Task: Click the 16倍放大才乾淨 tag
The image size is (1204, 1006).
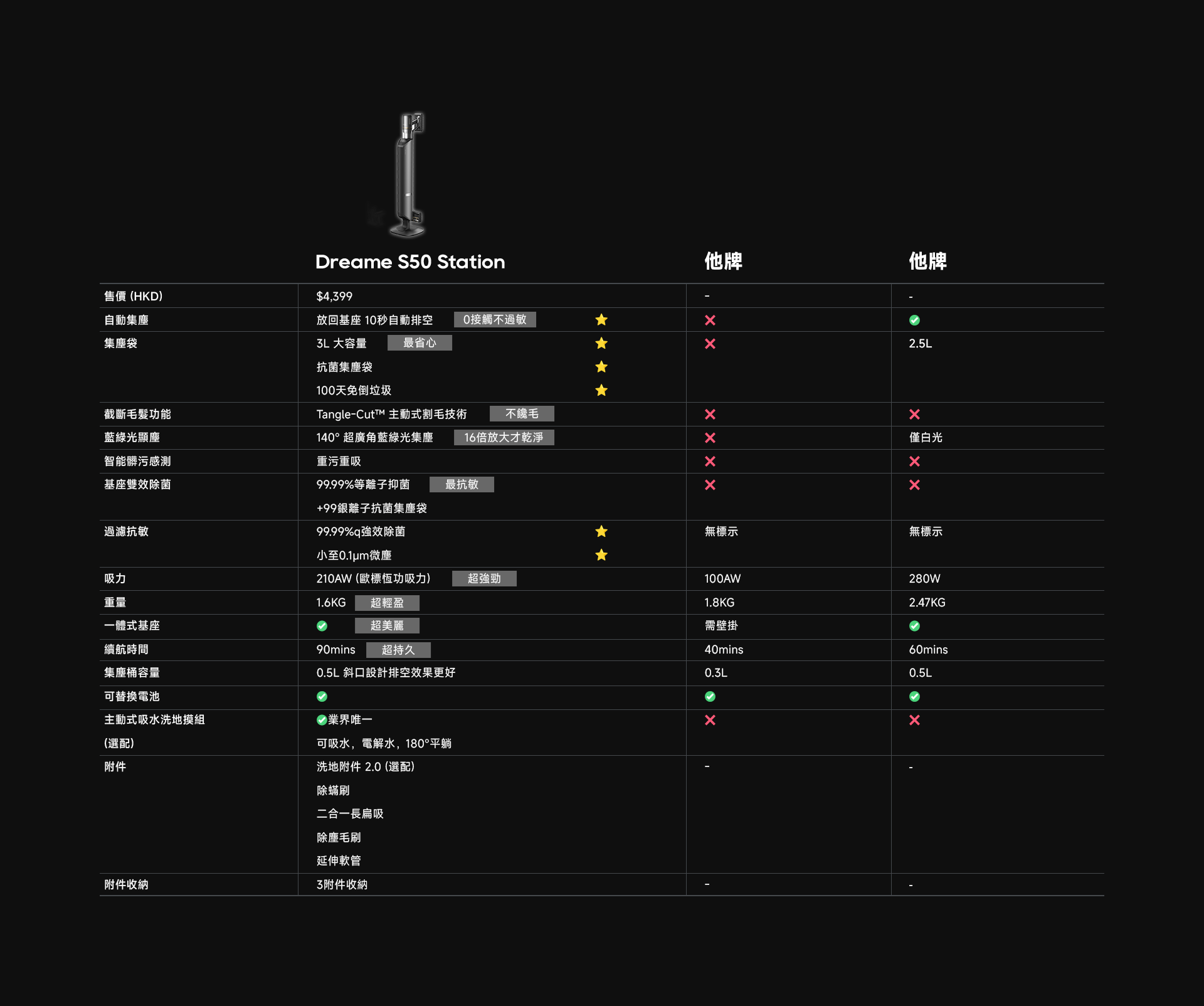Action: [x=504, y=437]
